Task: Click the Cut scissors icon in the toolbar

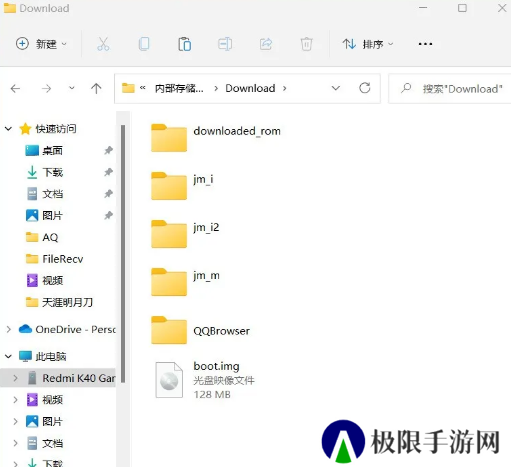Action: tap(103, 44)
